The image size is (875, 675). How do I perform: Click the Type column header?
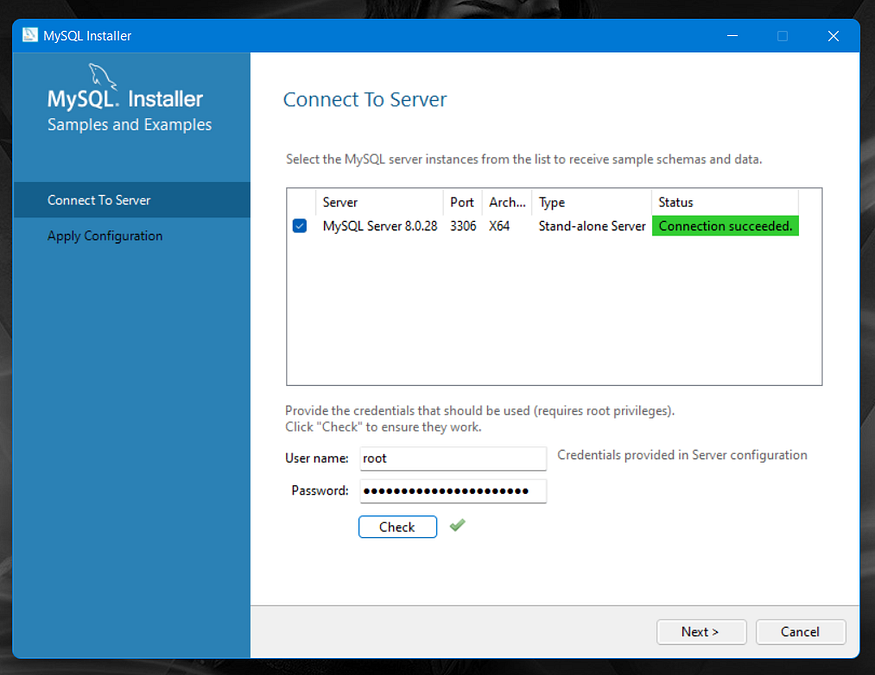click(x=592, y=202)
